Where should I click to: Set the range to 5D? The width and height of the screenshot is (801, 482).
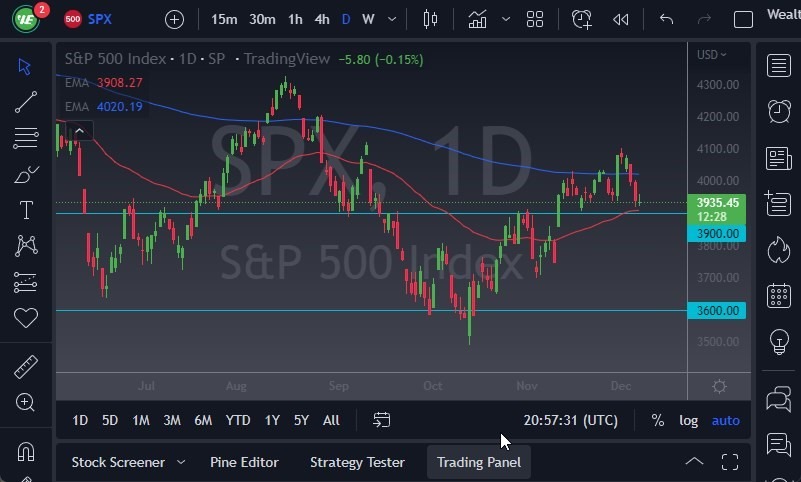pos(110,420)
